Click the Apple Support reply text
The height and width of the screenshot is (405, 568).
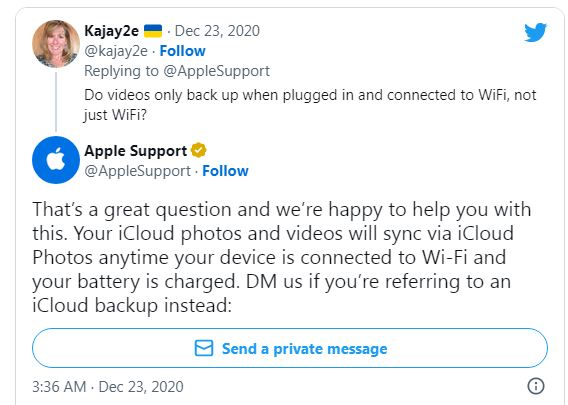282,257
